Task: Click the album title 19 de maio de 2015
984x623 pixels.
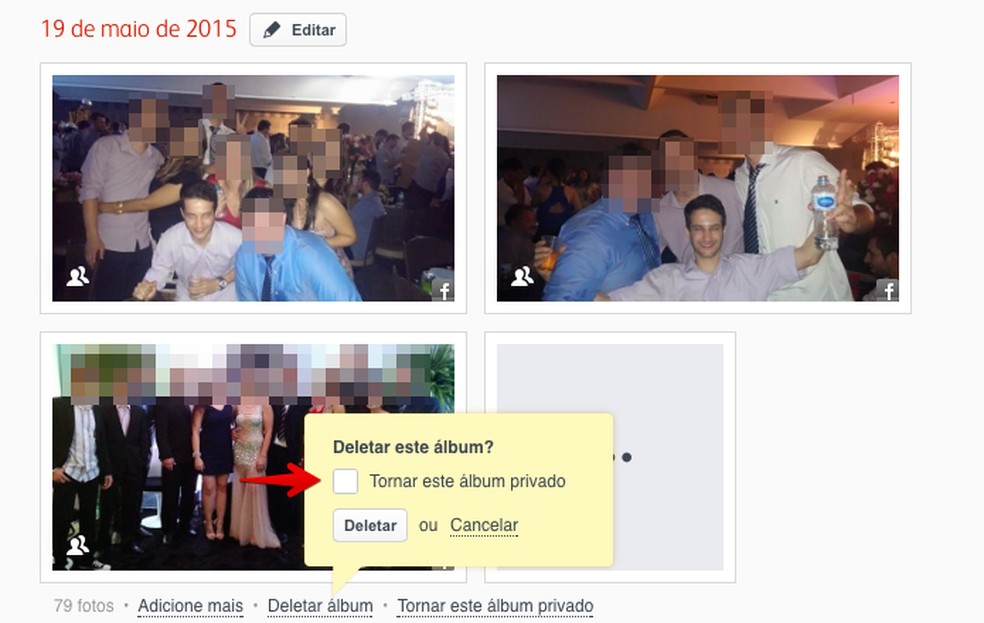Action: (x=139, y=29)
